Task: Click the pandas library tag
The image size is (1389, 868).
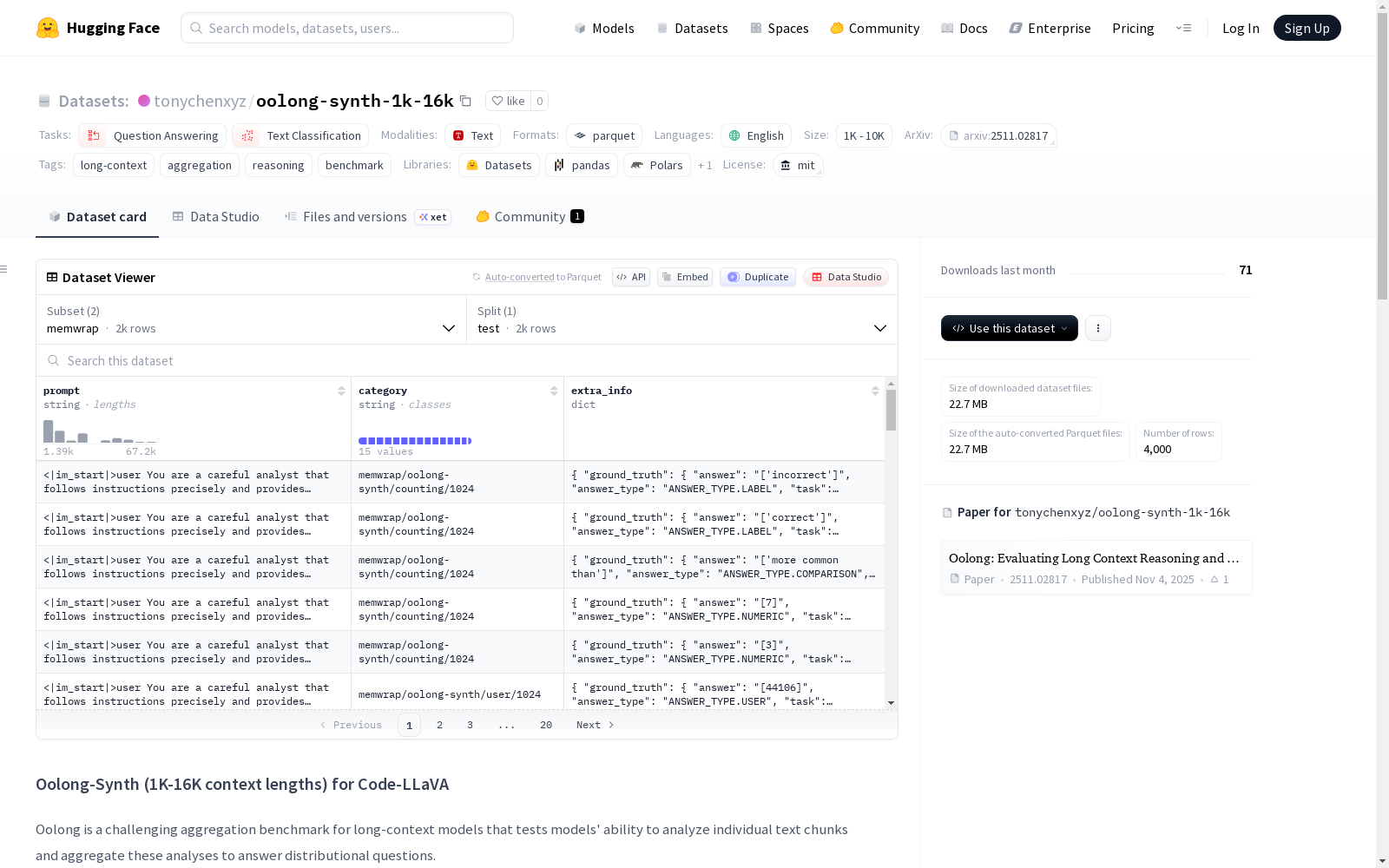Action: coord(582,165)
